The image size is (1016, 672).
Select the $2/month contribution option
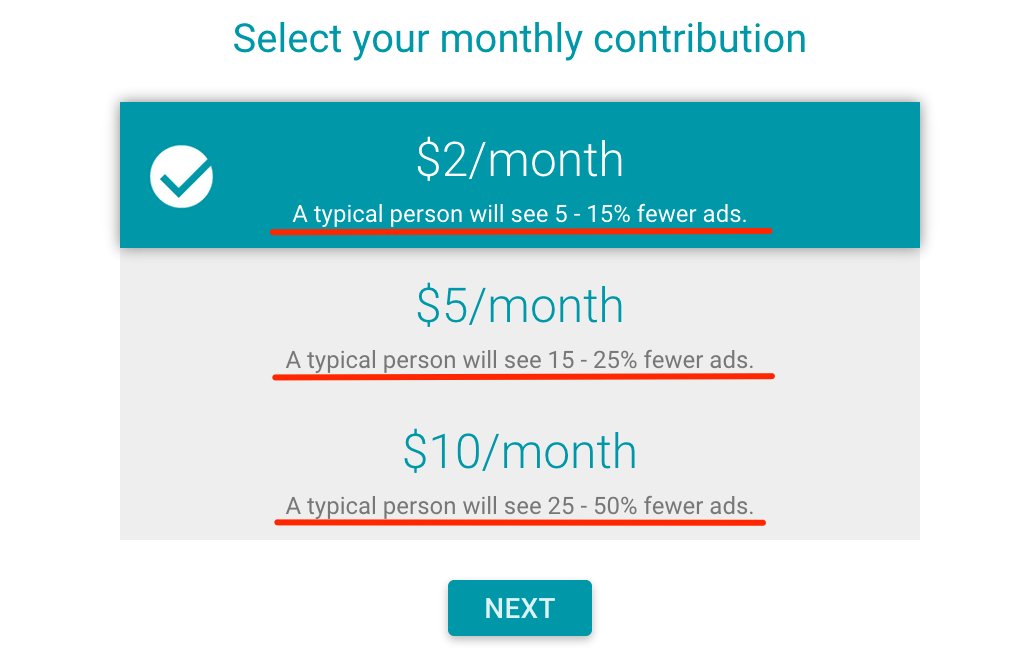[x=519, y=175]
